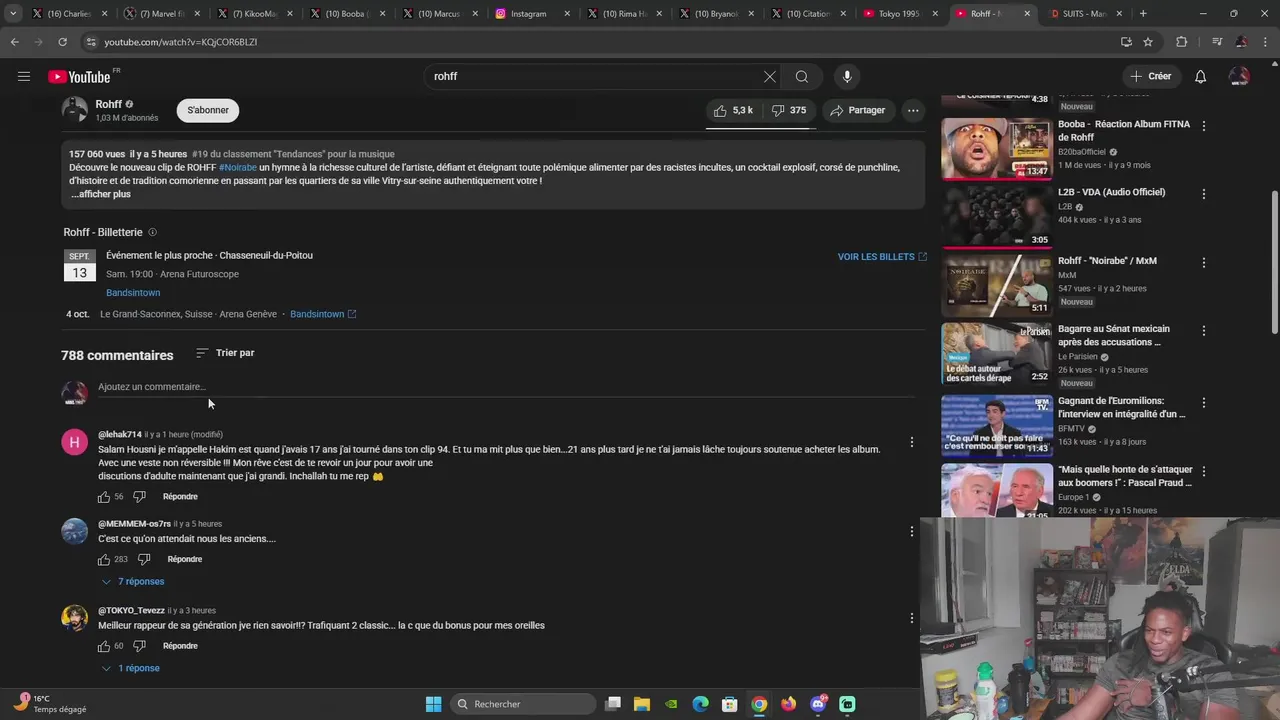Click the weather widget showing 16°C
The image size is (1280, 720).
coord(52,704)
